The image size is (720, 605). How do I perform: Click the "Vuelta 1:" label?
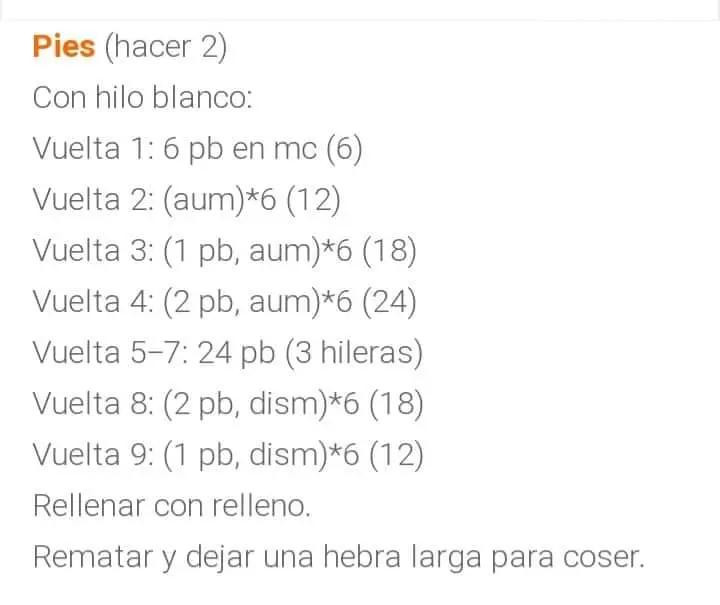91,149
